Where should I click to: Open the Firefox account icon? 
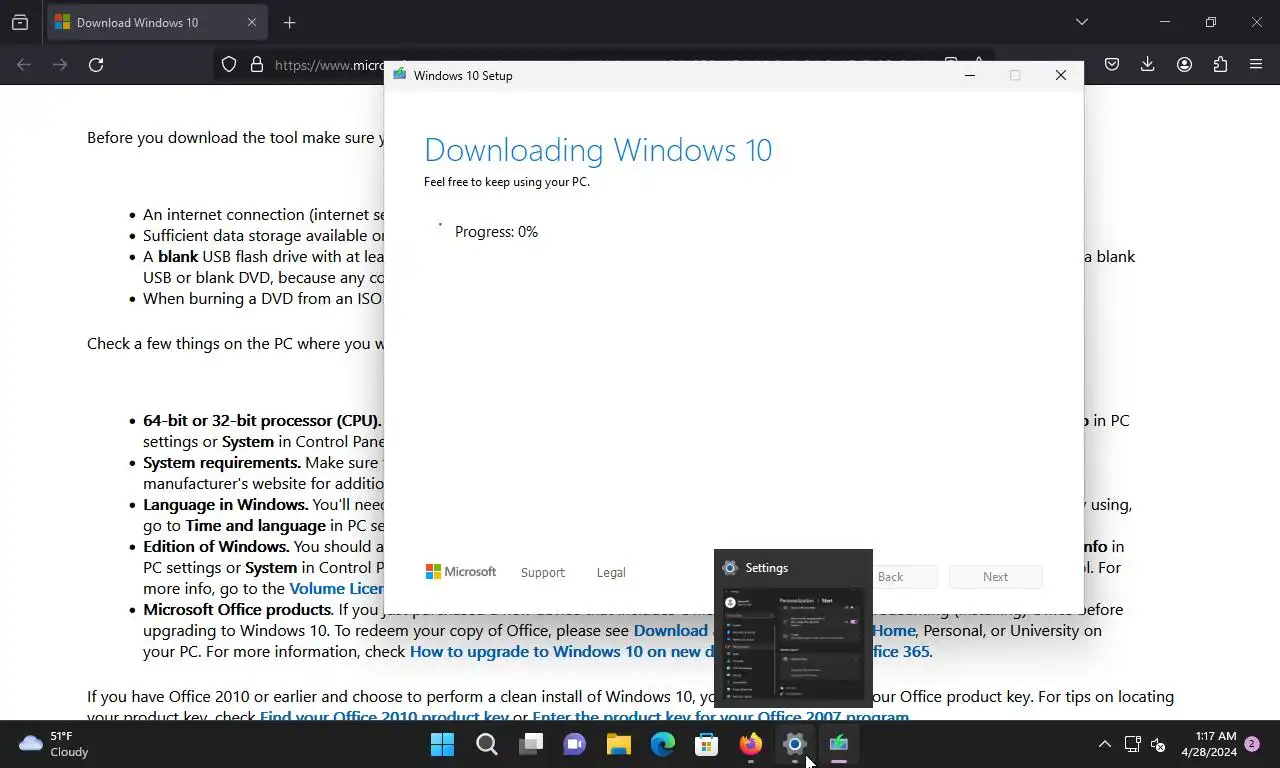click(1184, 64)
